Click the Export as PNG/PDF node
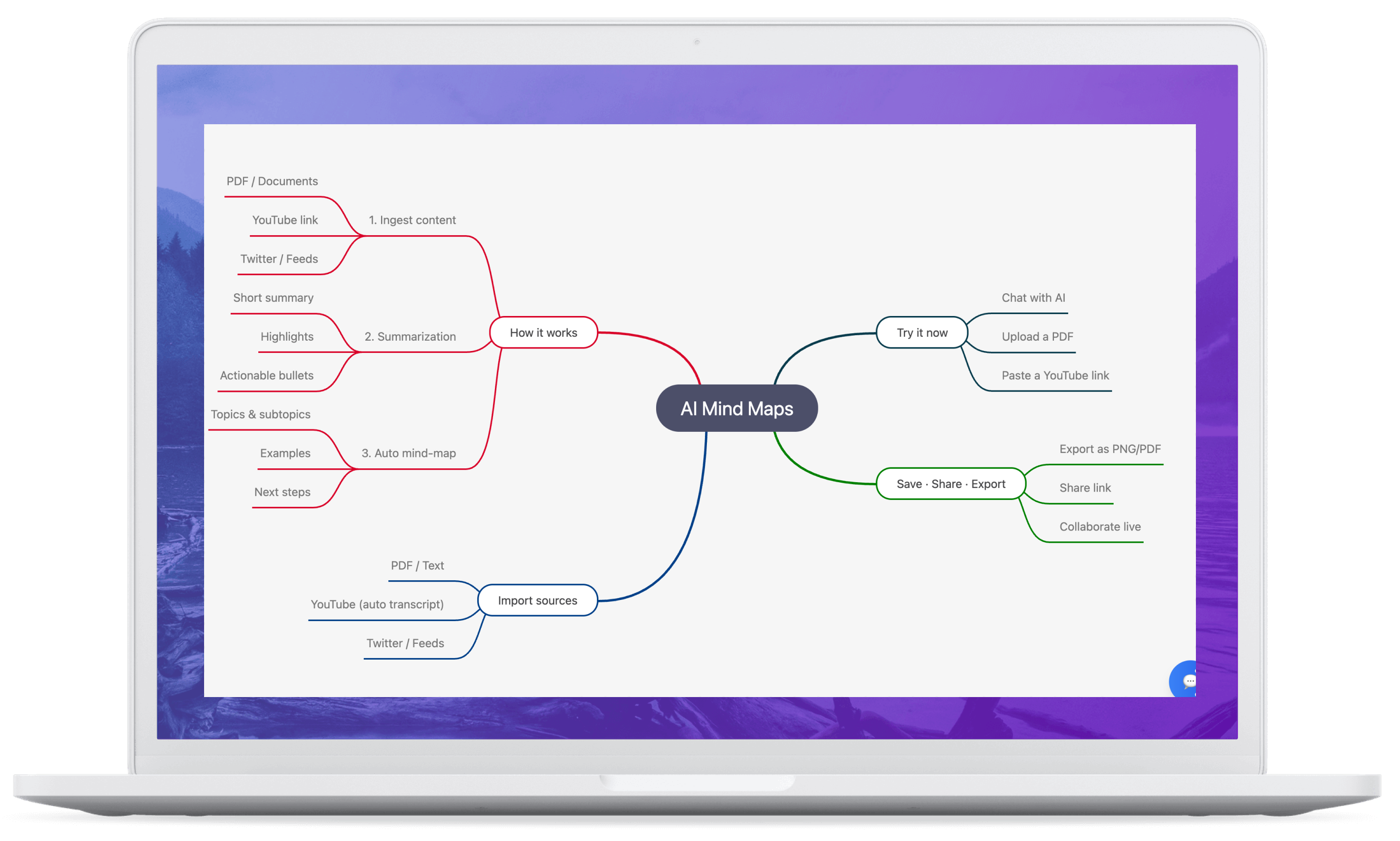Viewport: 1400px width, 841px height. [x=1110, y=449]
